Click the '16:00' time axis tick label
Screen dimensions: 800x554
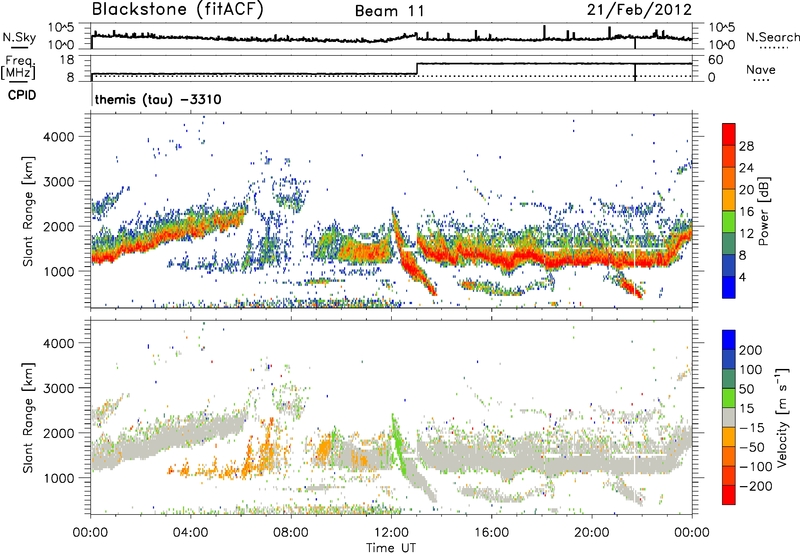[x=491, y=533]
